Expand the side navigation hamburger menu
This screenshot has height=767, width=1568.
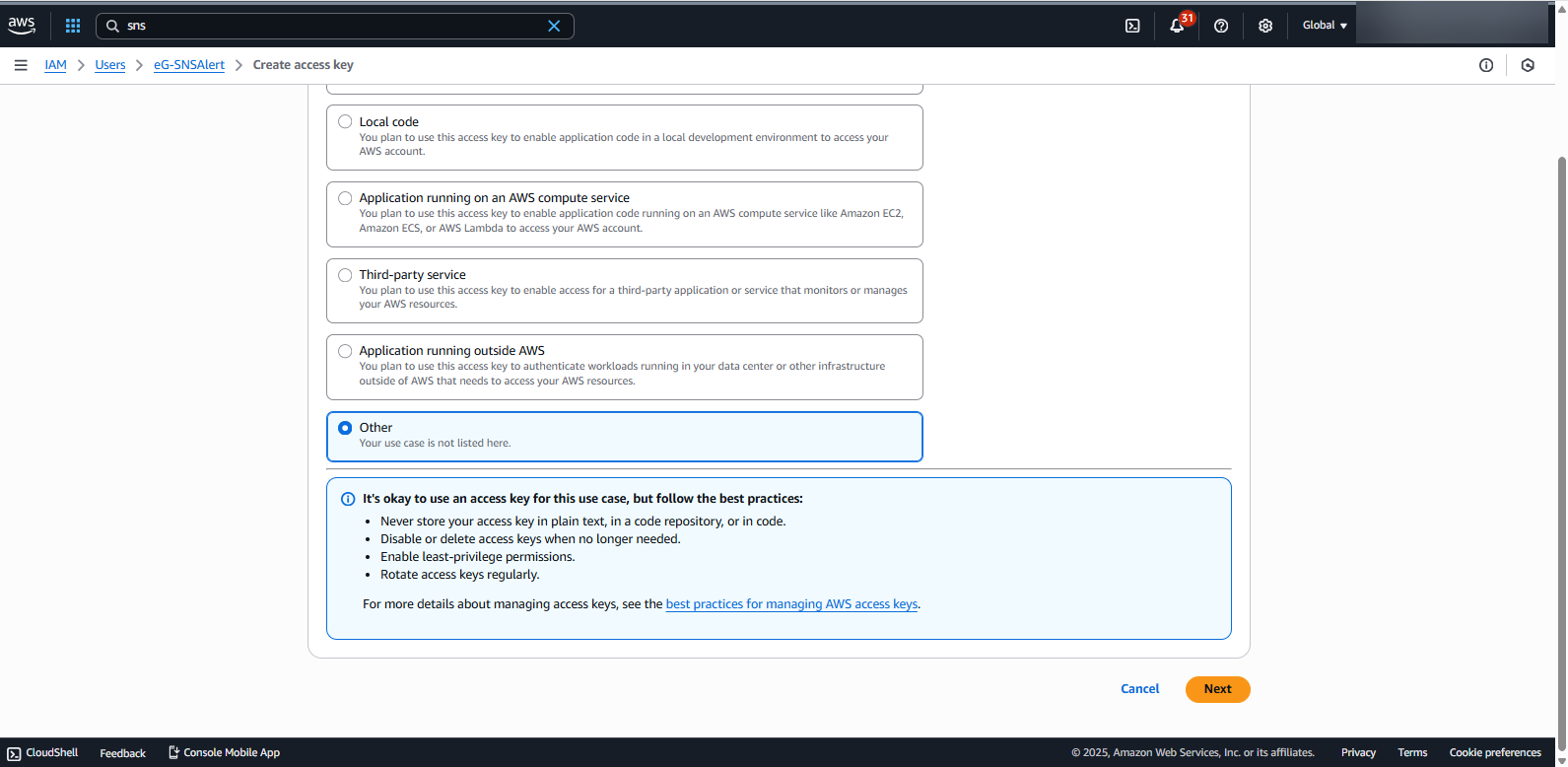click(x=21, y=65)
